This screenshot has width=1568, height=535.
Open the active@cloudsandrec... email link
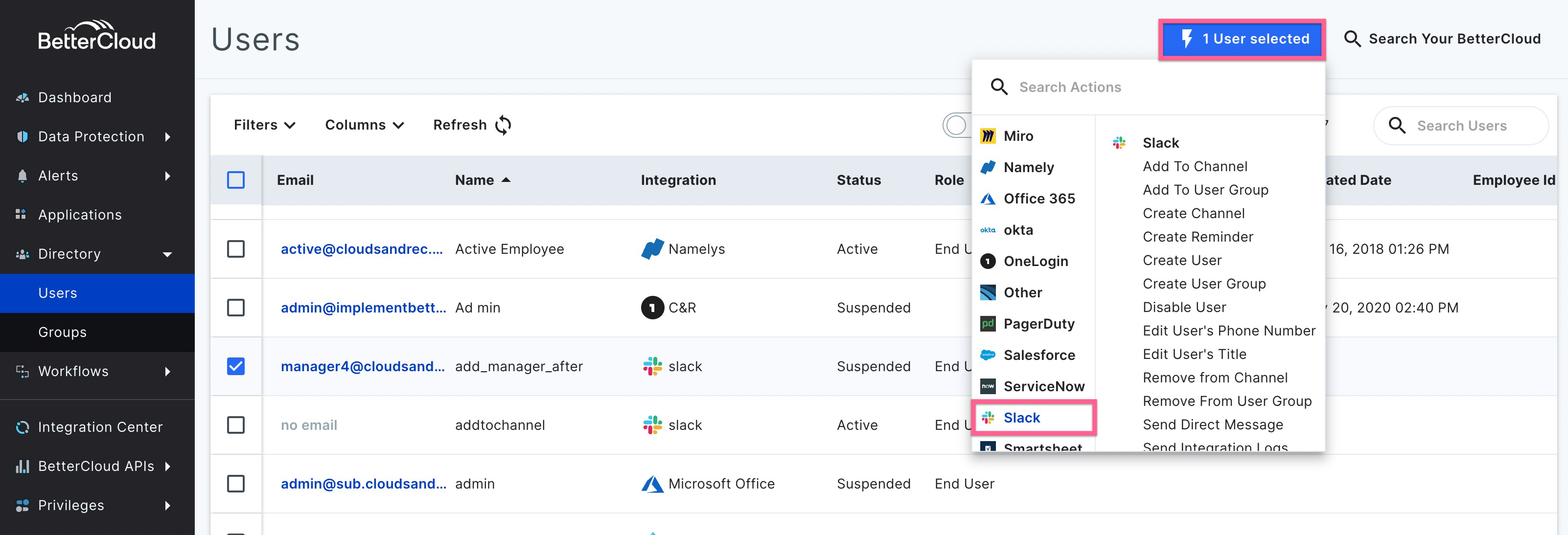click(362, 248)
